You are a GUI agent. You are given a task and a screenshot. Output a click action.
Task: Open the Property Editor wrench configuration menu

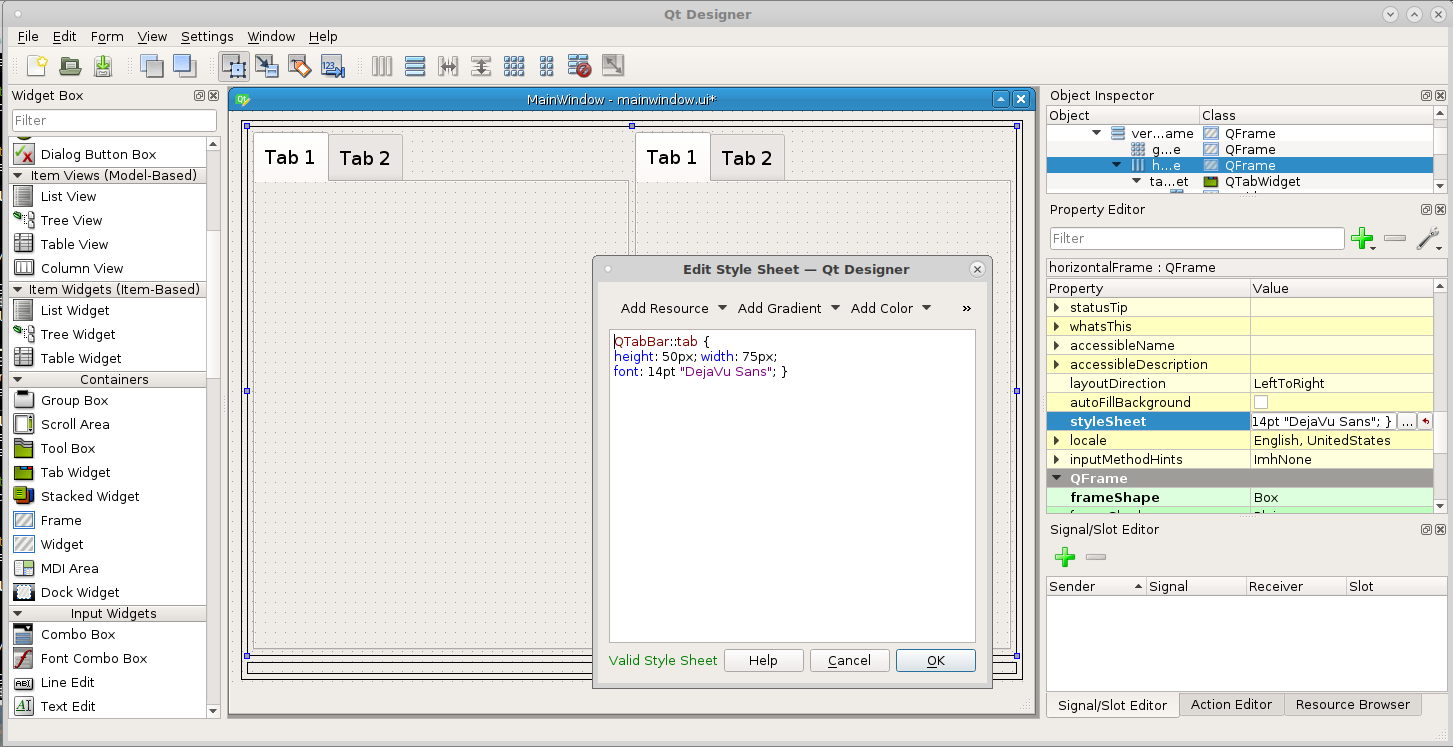(x=1429, y=238)
